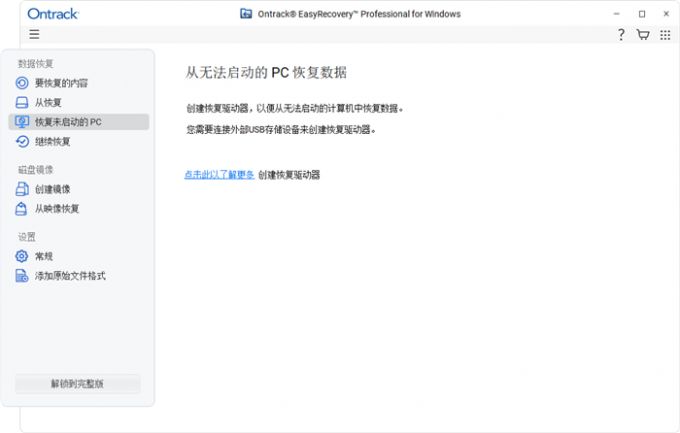Click the 常规 gear icon
This screenshot has height=433, width=680.
pyautogui.click(x=22, y=256)
